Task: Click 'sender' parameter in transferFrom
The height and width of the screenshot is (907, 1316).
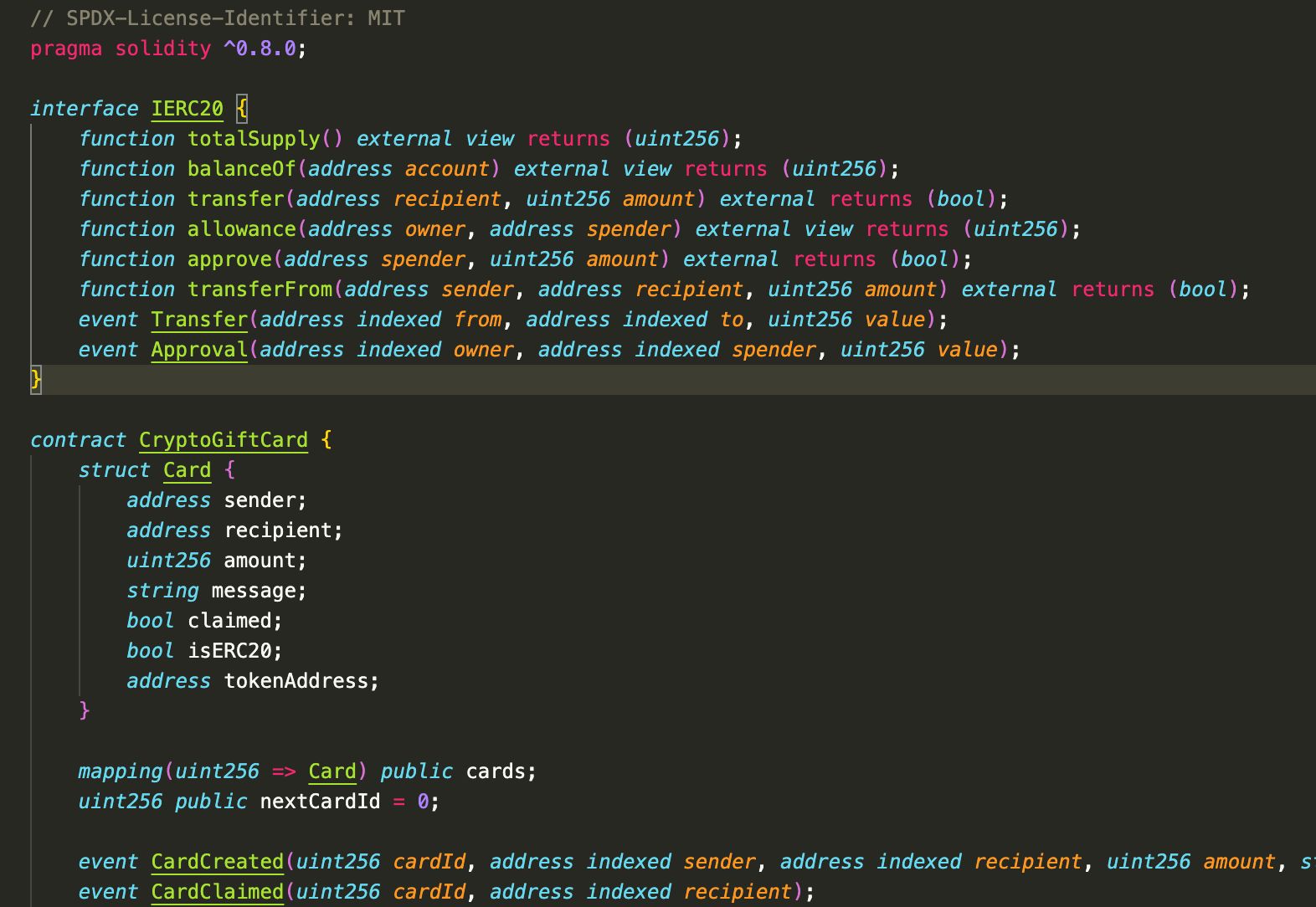Action: pos(477,290)
